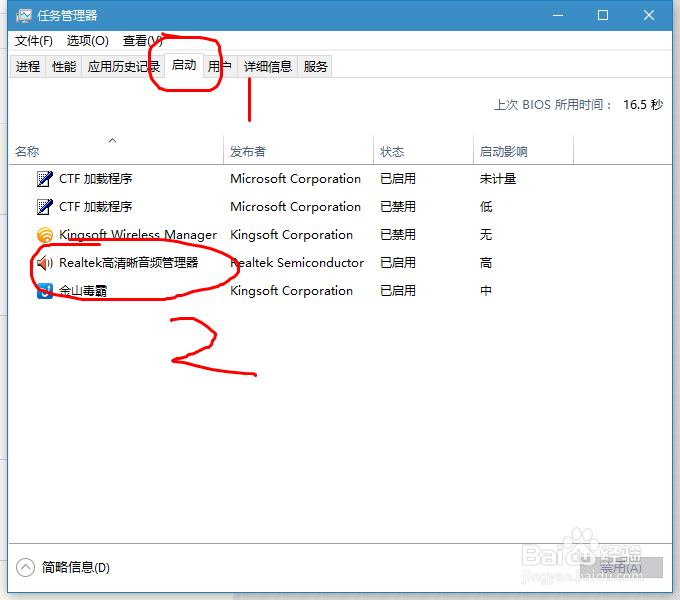Screen dimensions: 680x600
Task: Click the 中 startup impact value
Action: 486,291
